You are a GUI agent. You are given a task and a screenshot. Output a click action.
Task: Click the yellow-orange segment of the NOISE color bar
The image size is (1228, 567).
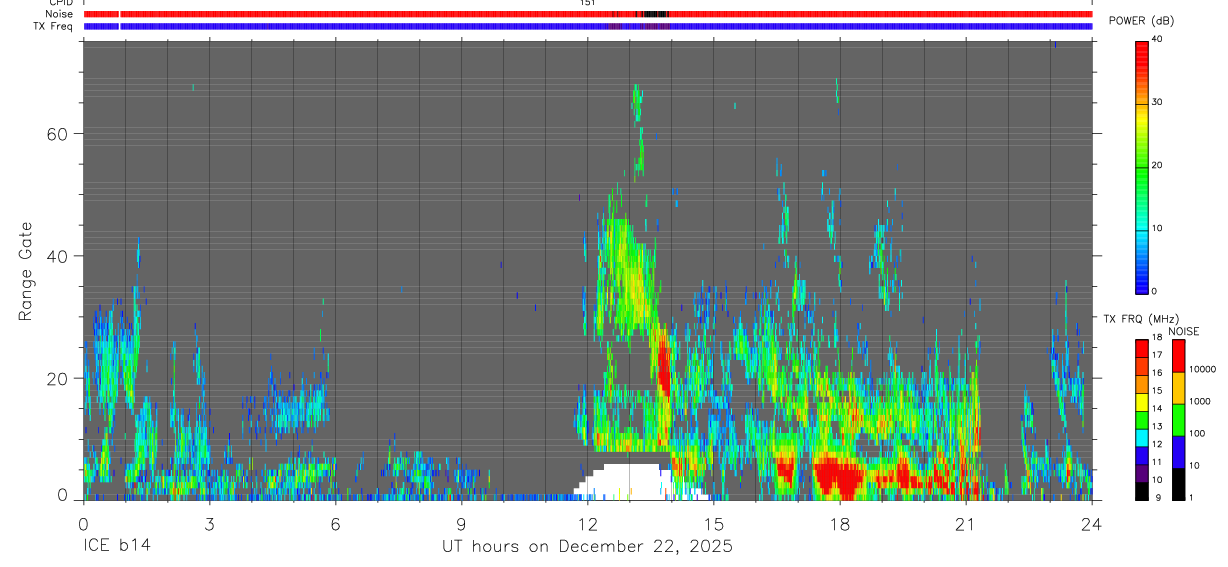[x=1178, y=387]
